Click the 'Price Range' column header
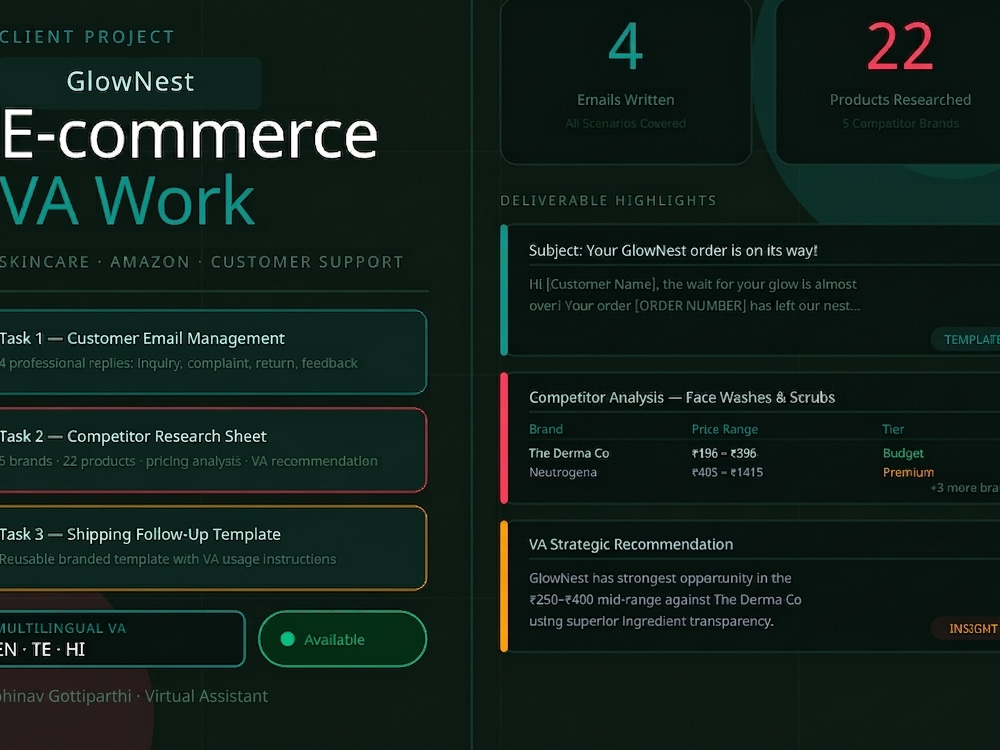This screenshot has height=750, width=1000. click(724, 429)
